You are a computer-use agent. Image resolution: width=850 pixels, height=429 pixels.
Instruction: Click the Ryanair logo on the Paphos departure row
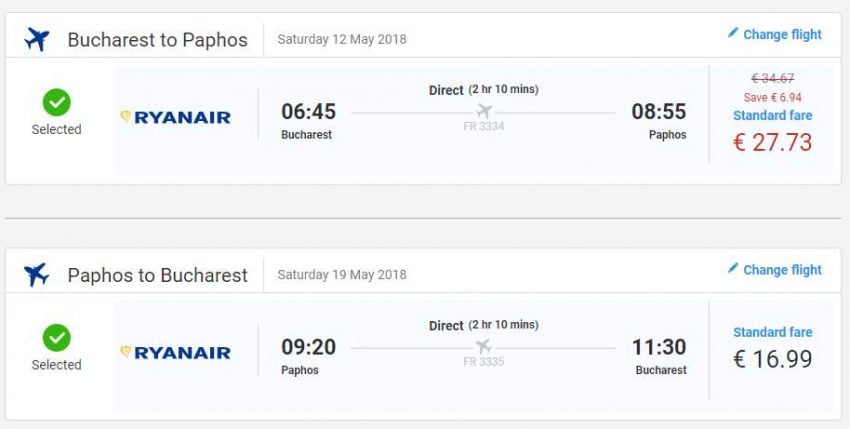(176, 352)
